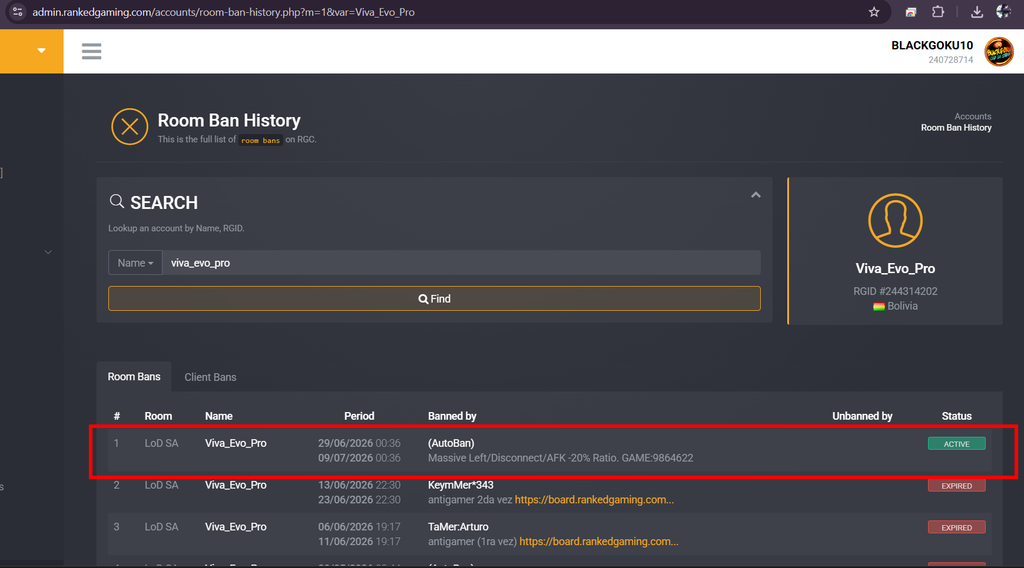Select the Room Bans tab
1024x568 pixels.
(x=134, y=377)
